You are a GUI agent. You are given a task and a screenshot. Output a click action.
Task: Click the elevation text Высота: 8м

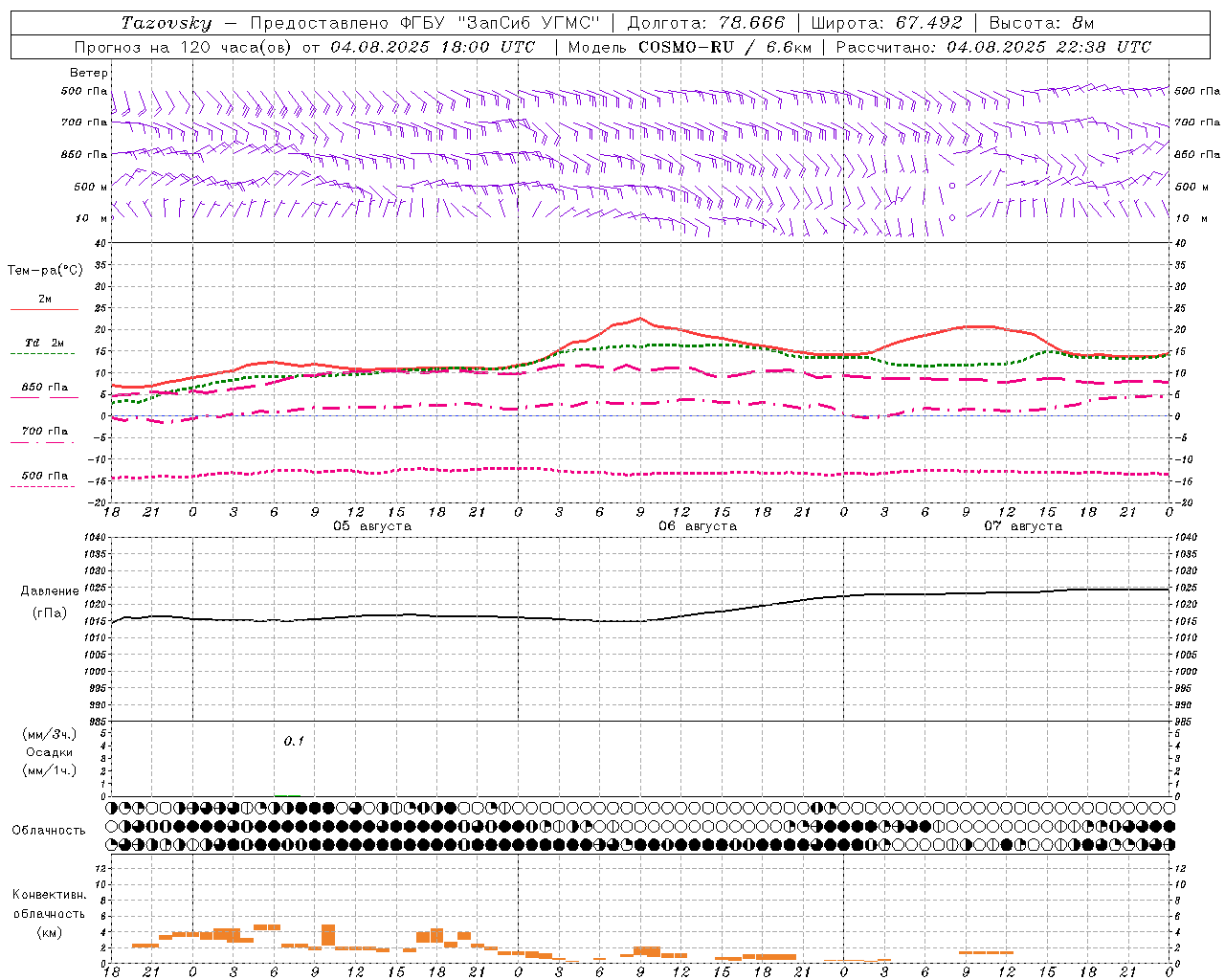click(1041, 22)
